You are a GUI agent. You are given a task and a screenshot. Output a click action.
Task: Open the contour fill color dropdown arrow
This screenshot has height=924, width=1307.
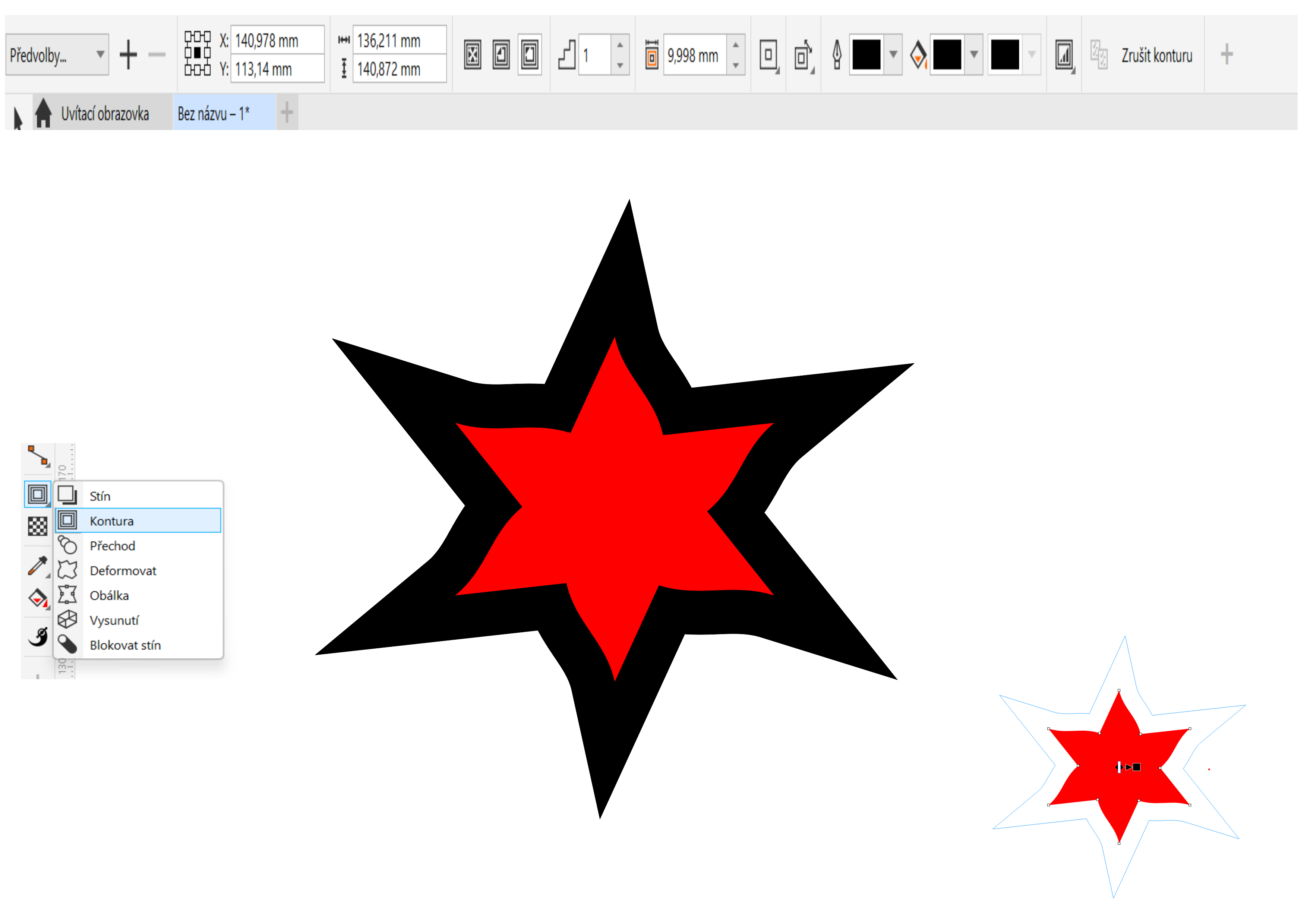pyautogui.click(x=974, y=55)
